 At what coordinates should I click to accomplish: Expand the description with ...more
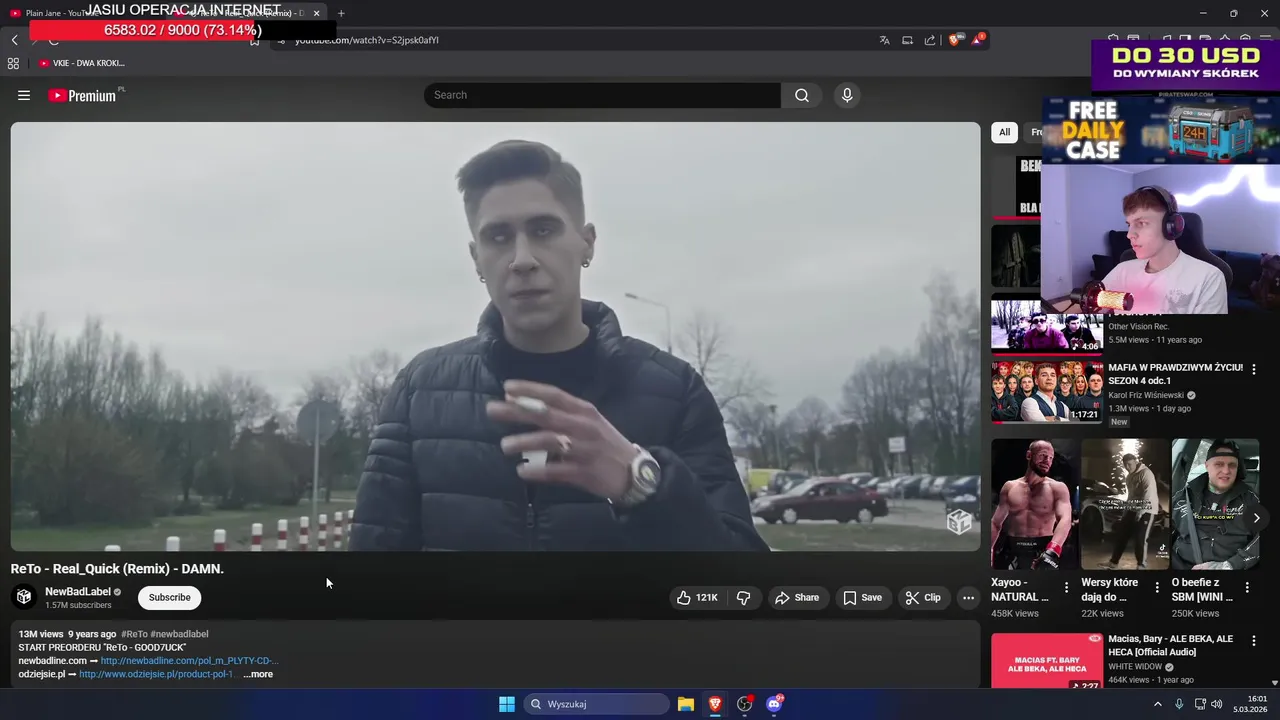(x=258, y=674)
